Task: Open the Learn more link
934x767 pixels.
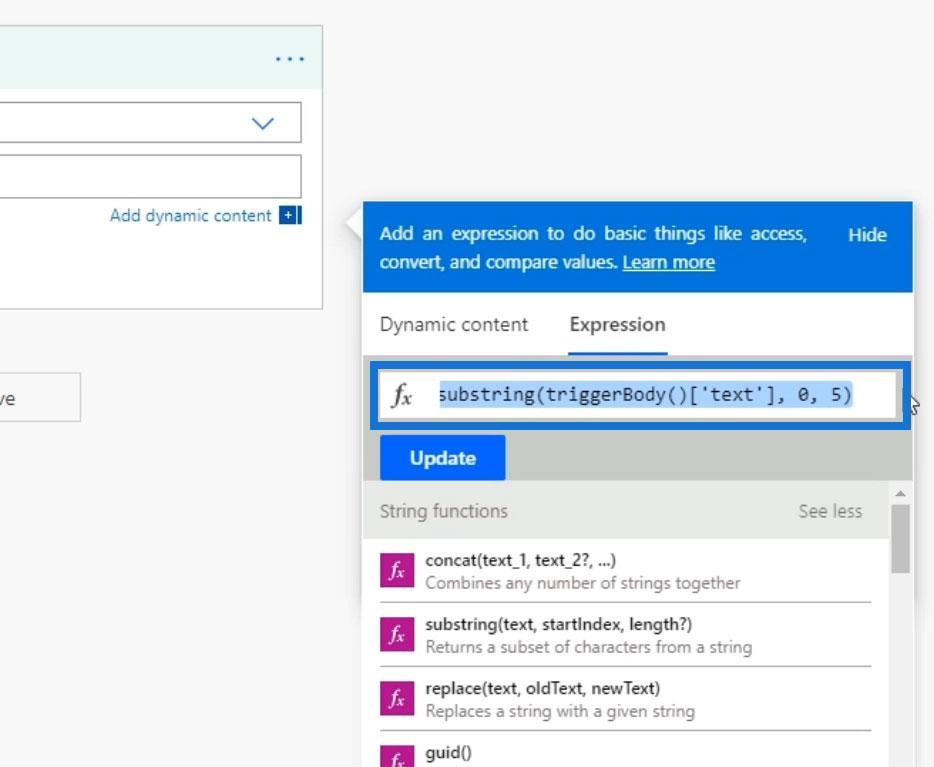Action: 668,262
